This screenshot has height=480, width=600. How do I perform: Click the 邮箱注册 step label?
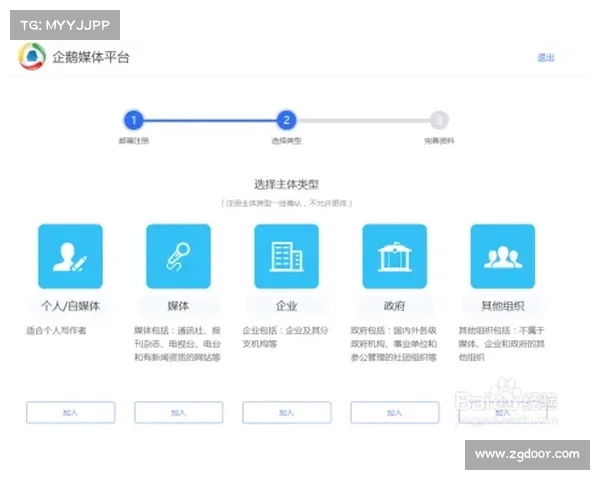coord(134,141)
